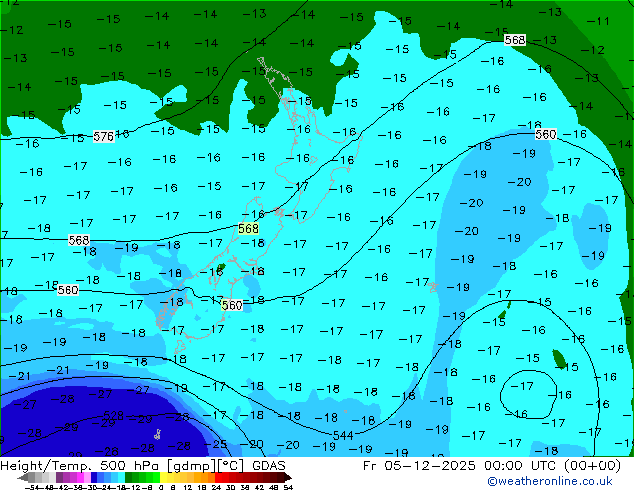Viewport: 634px width, 490px height.
Task: Select the 568 label at the top right
Action: click(515, 40)
